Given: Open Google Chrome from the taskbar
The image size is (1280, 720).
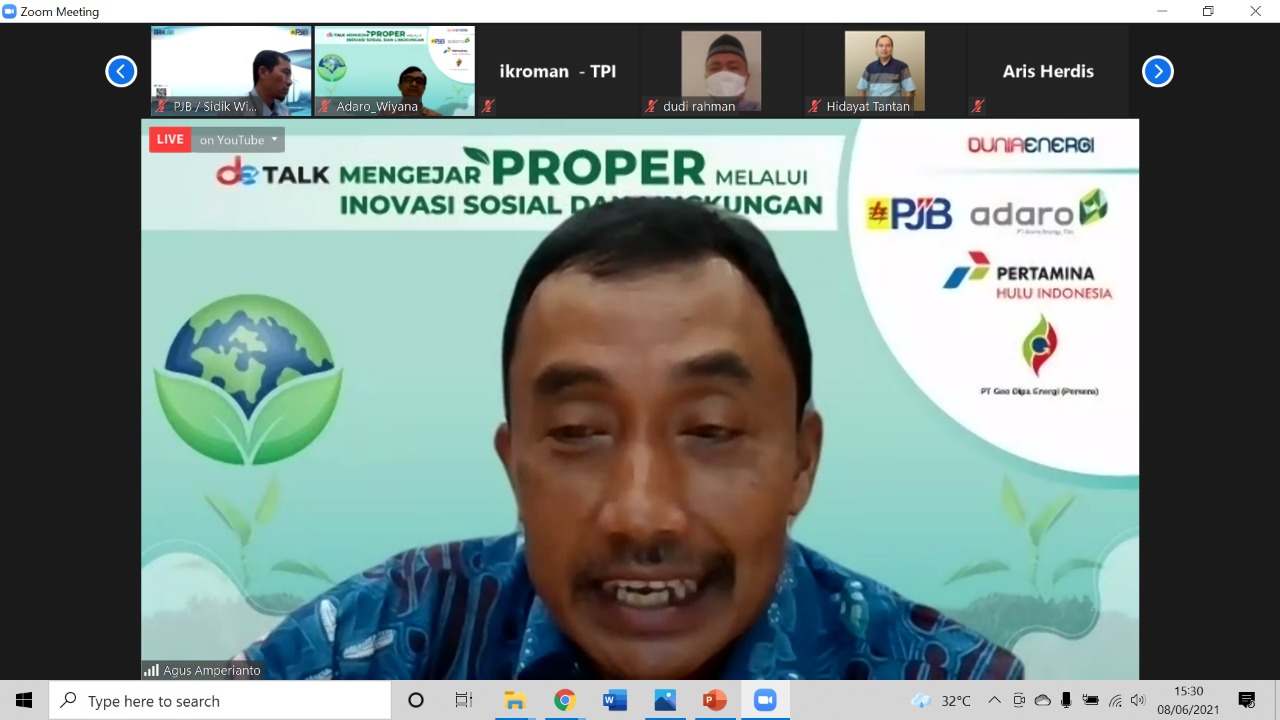Looking at the screenshot, I should coord(564,700).
